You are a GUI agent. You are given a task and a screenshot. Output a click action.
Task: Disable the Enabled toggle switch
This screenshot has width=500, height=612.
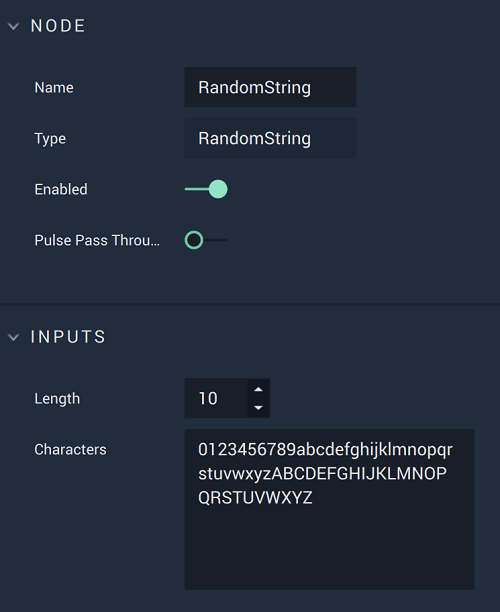(x=206, y=189)
